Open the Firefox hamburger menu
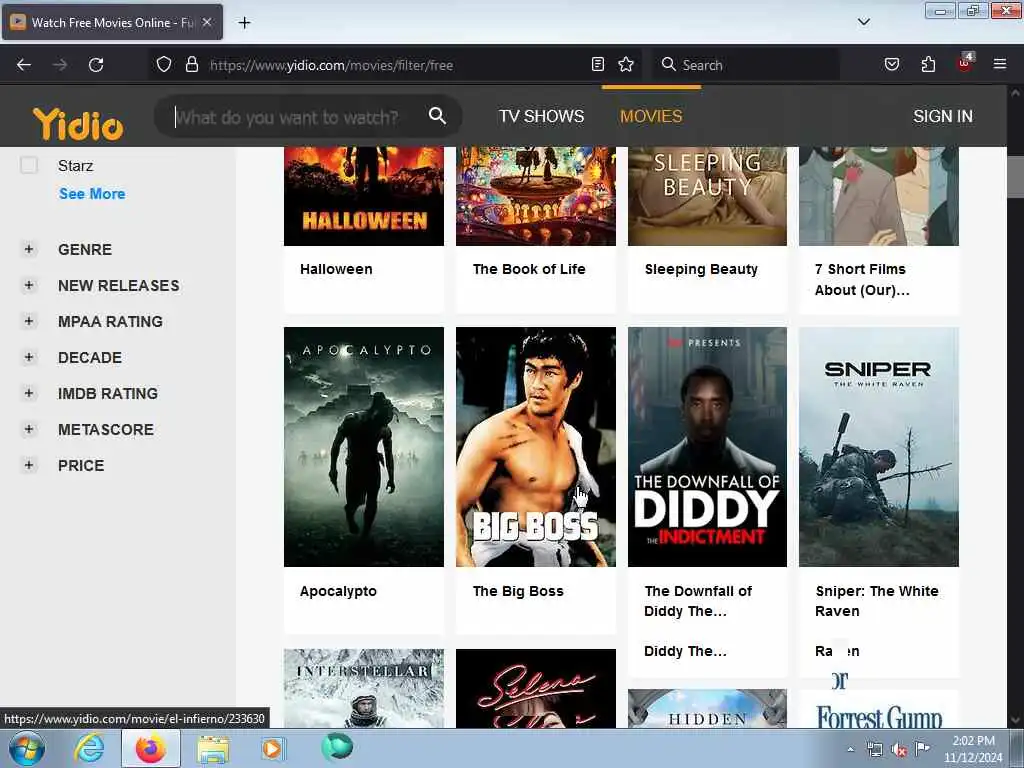Screen dimensions: 1024x768 click(x=1000, y=64)
